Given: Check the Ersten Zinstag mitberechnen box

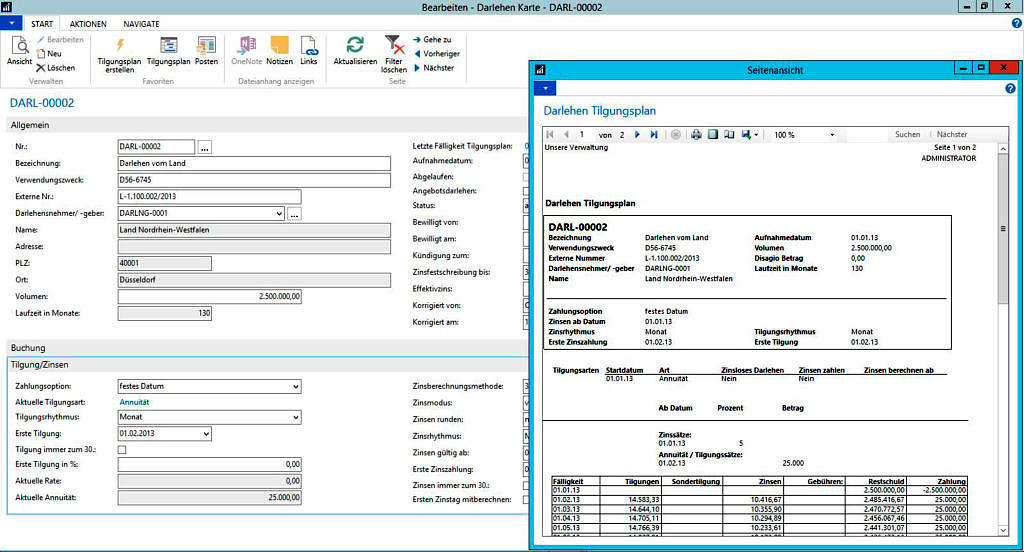Looking at the screenshot, I should click(527, 499).
